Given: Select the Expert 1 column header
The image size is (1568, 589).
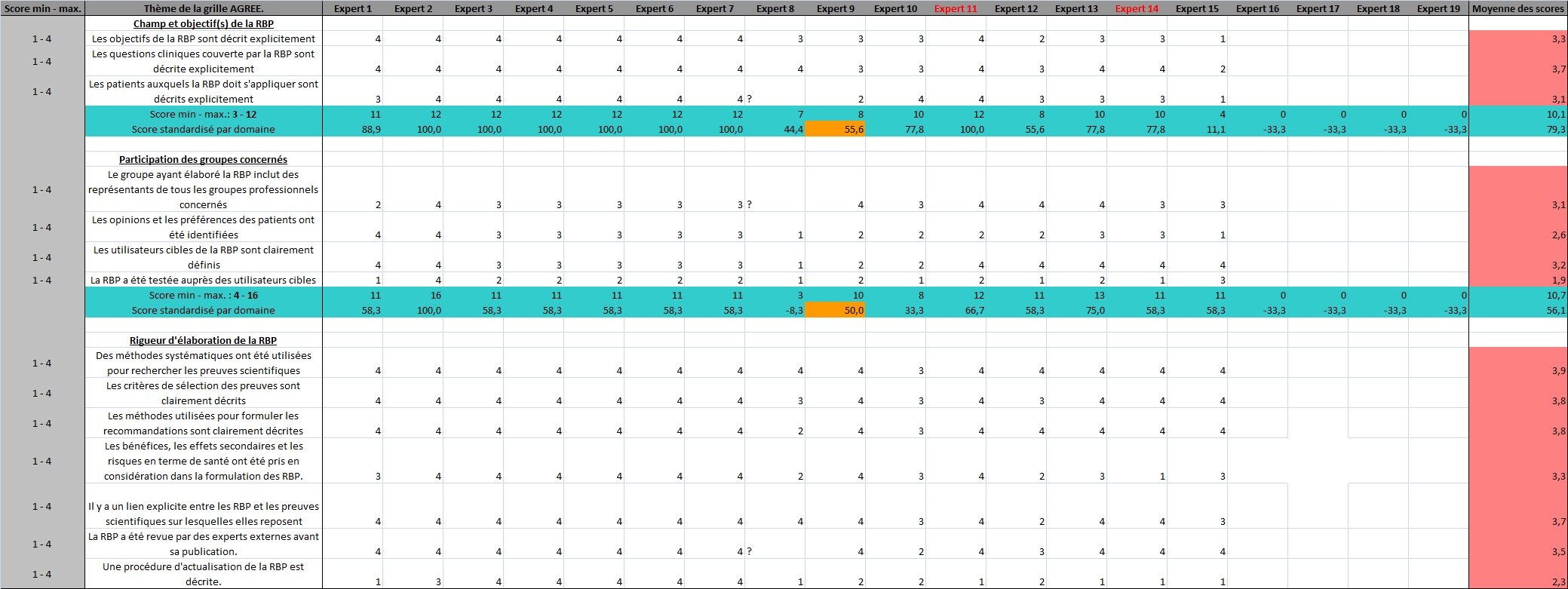Looking at the screenshot, I should pyautogui.click(x=353, y=8).
